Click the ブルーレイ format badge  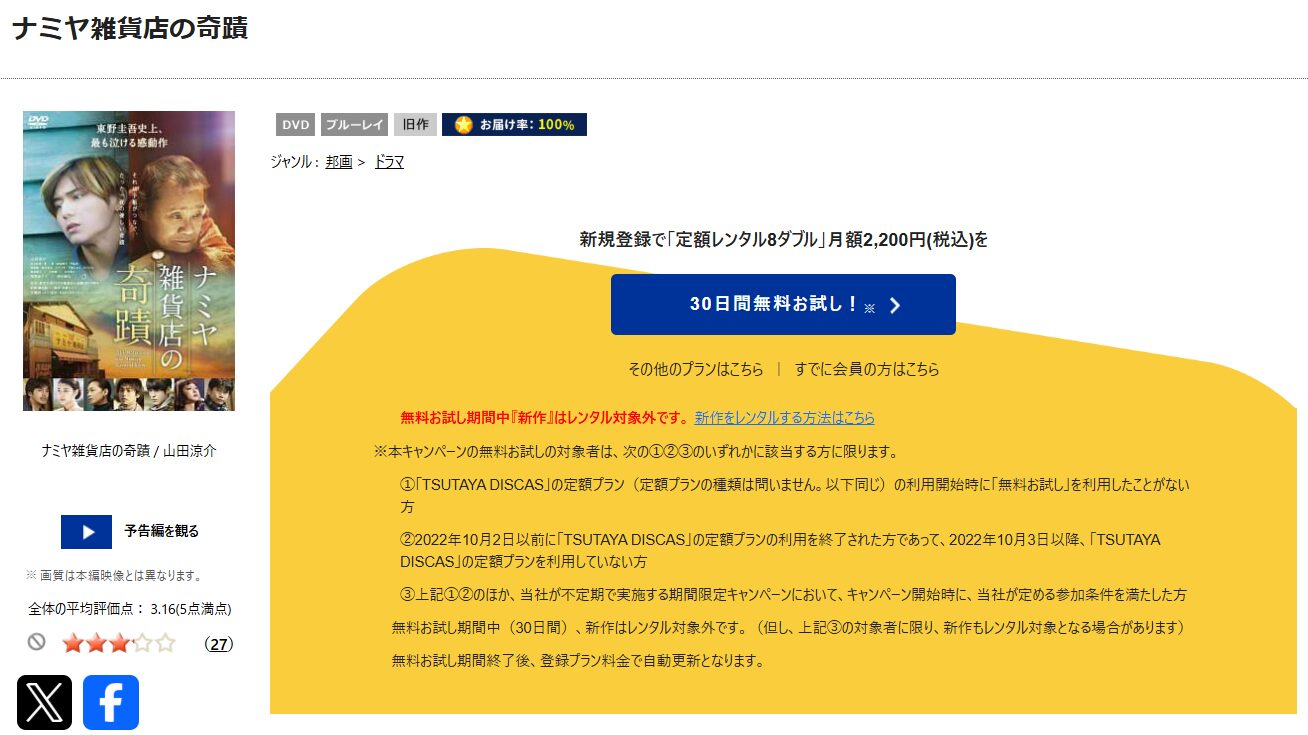click(x=354, y=125)
